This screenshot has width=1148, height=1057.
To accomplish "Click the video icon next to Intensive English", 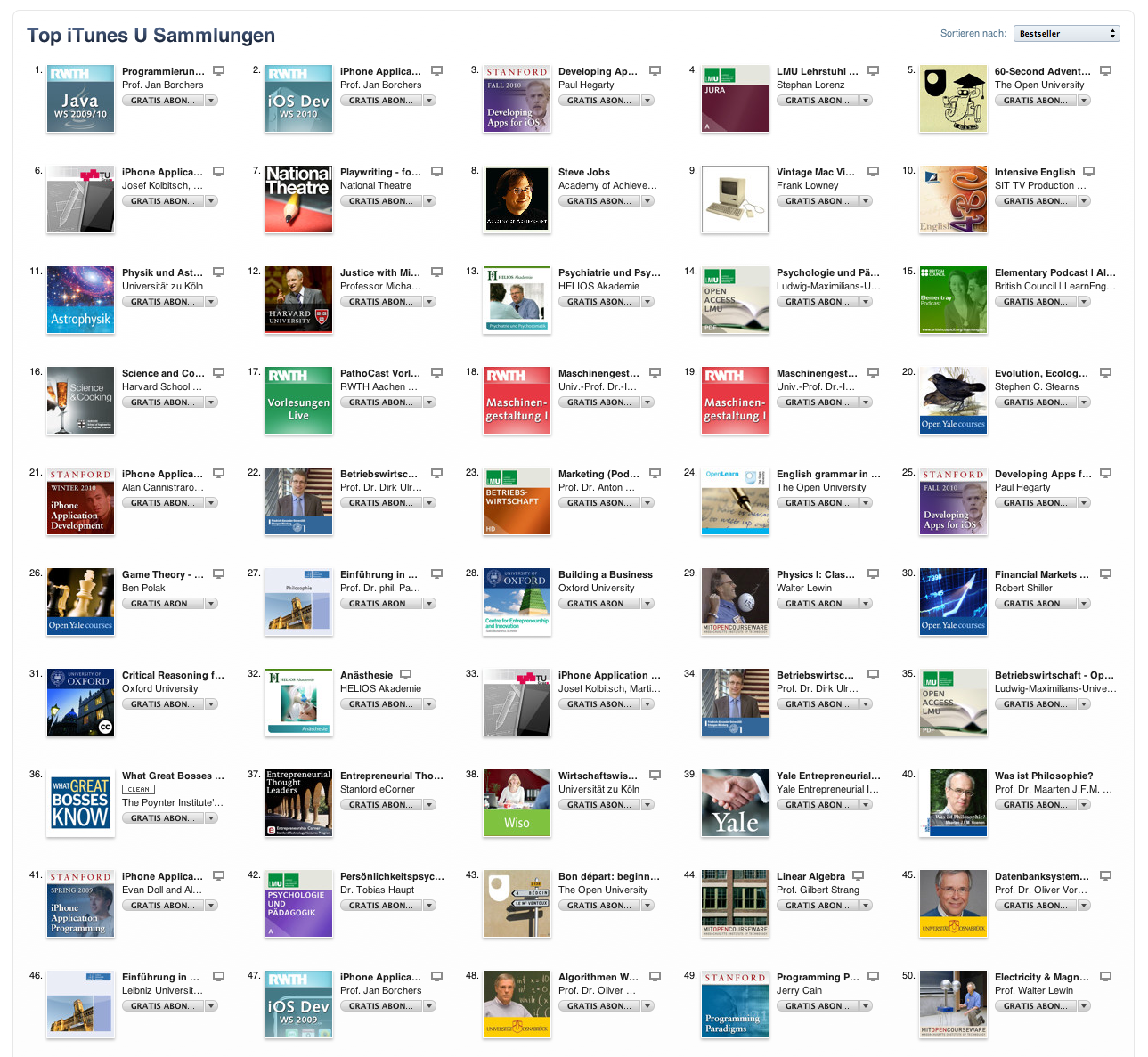I will tap(1088, 172).
